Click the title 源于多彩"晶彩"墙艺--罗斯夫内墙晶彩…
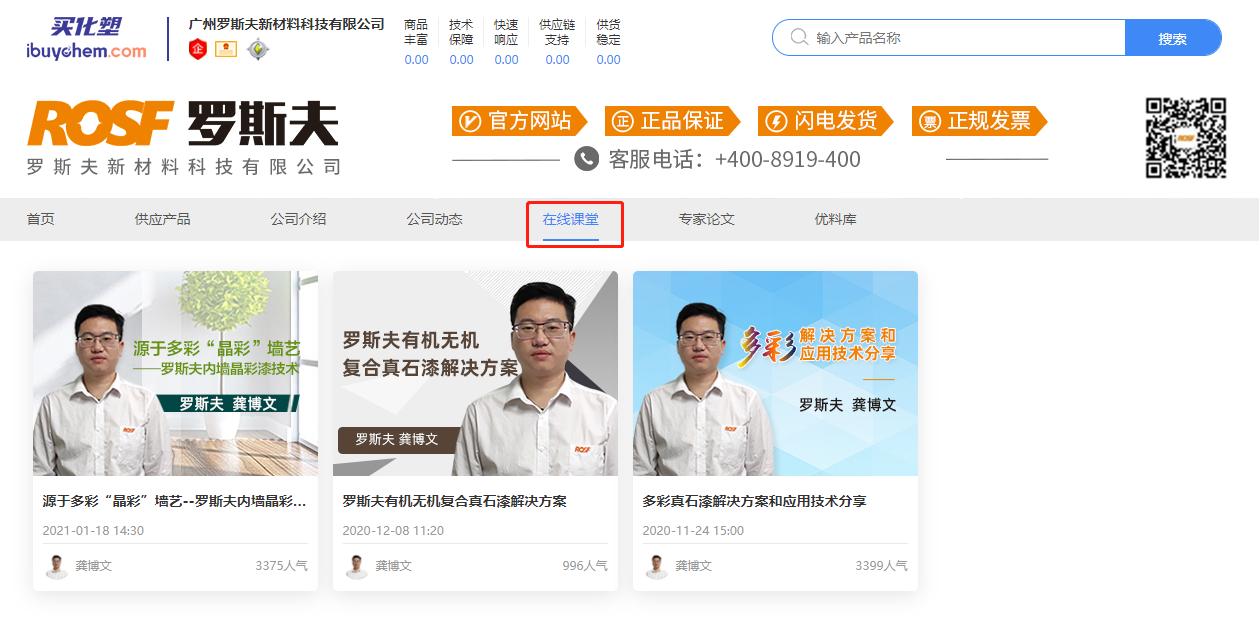 (174, 501)
